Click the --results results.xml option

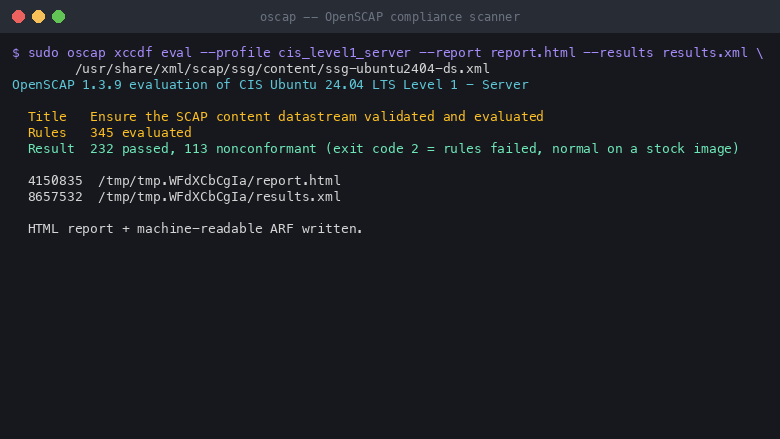[666, 53]
